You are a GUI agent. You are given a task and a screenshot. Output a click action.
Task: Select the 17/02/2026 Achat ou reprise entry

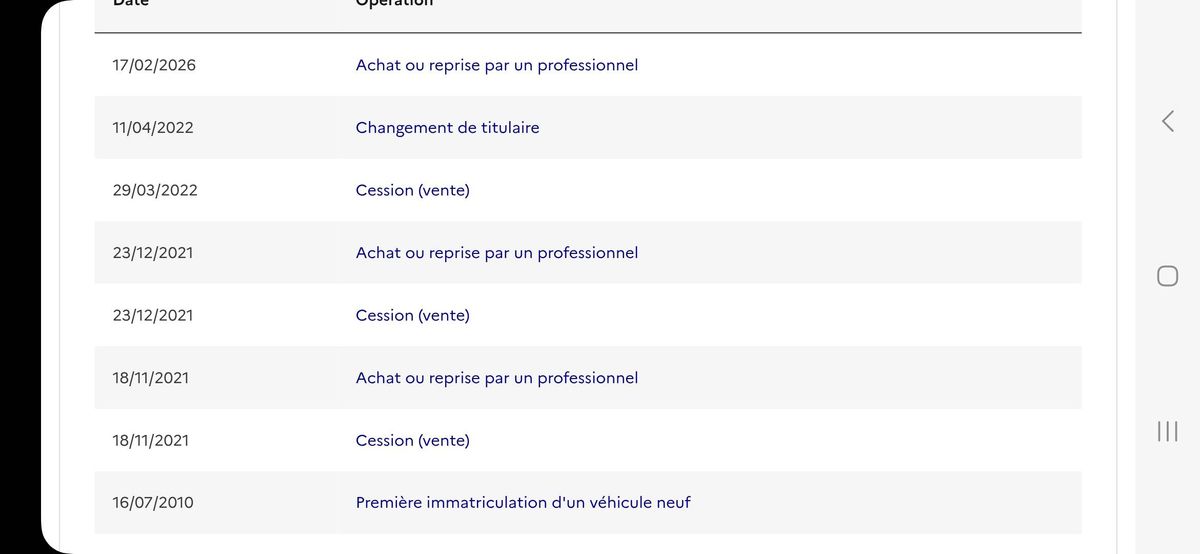click(x=496, y=65)
